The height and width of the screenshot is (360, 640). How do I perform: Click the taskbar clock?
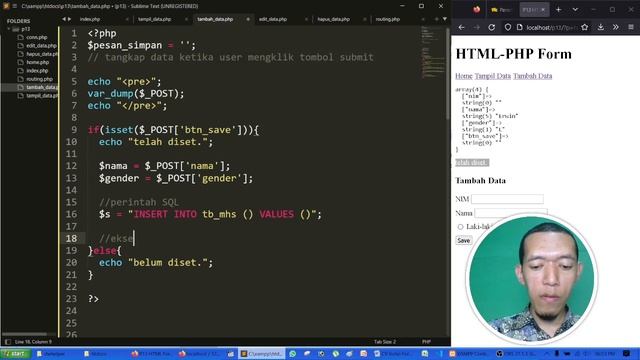point(605,353)
